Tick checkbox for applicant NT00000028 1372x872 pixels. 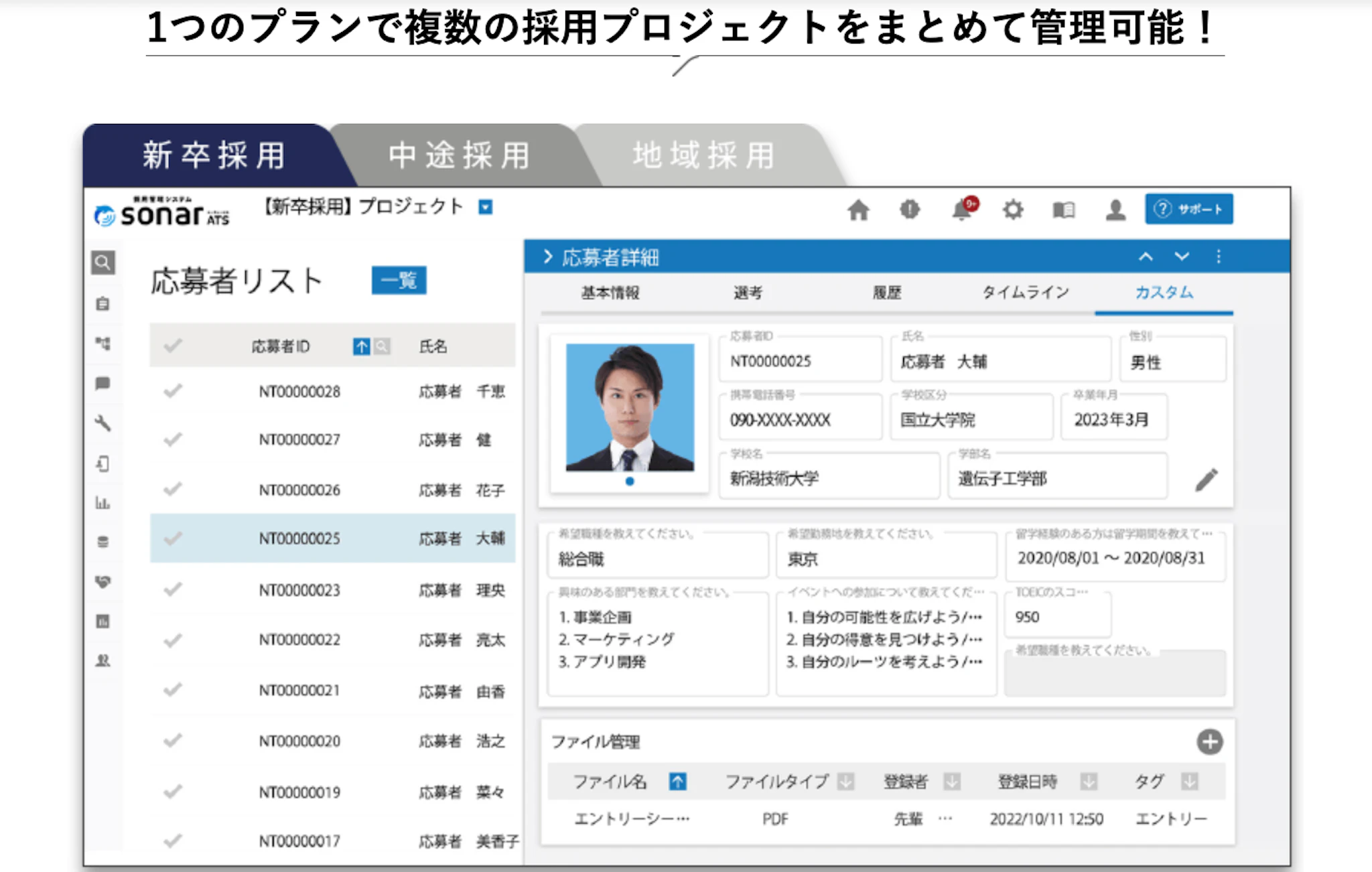coord(173,390)
